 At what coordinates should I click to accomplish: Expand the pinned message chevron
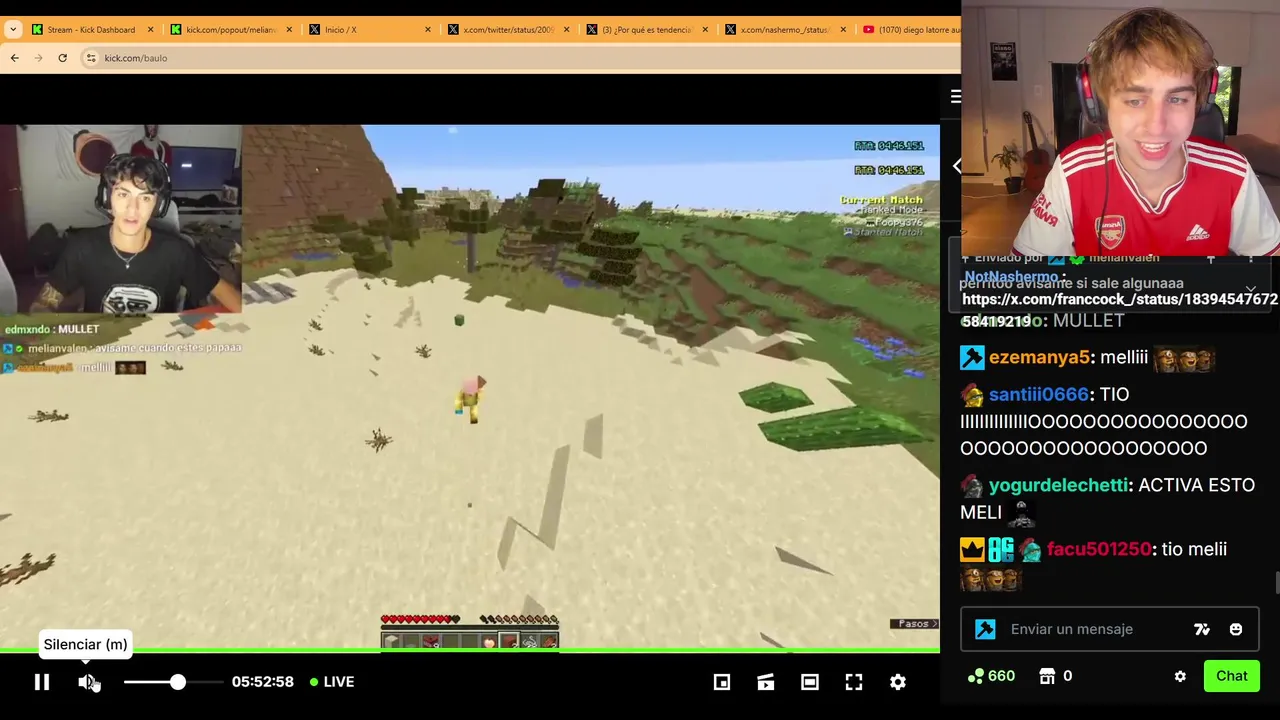tap(1251, 289)
